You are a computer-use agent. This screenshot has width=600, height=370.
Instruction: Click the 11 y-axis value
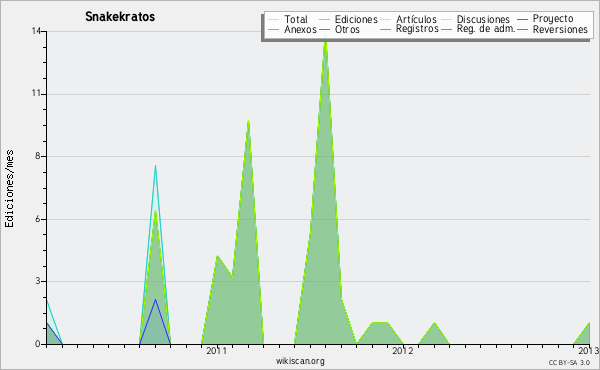click(x=36, y=94)
